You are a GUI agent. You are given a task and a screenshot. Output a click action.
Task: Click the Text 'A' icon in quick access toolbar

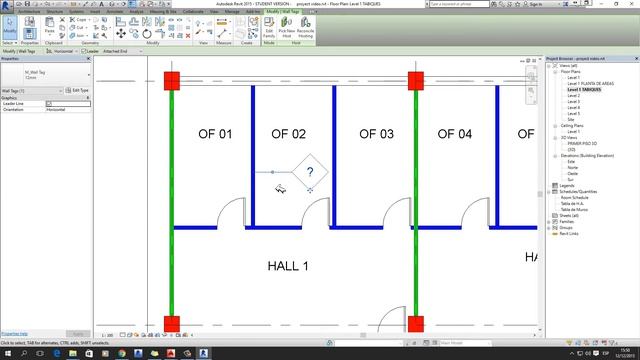102,4
